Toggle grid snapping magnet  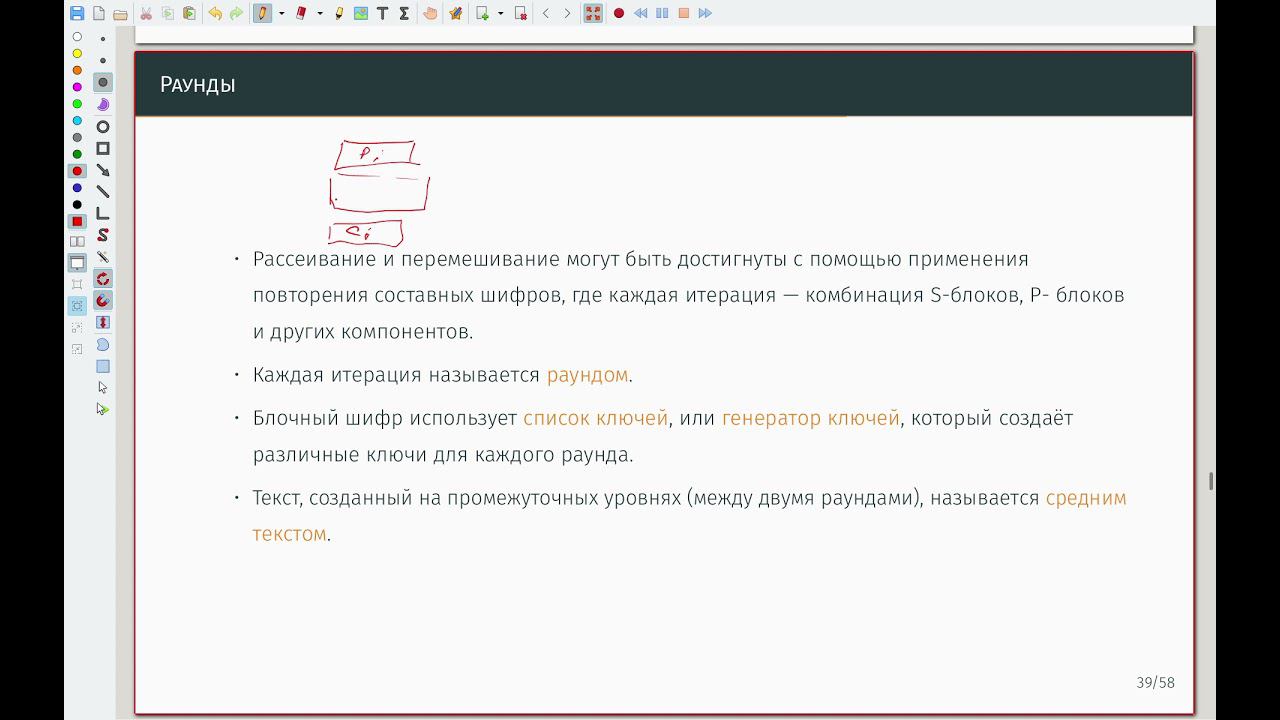(x=103, y=300)
